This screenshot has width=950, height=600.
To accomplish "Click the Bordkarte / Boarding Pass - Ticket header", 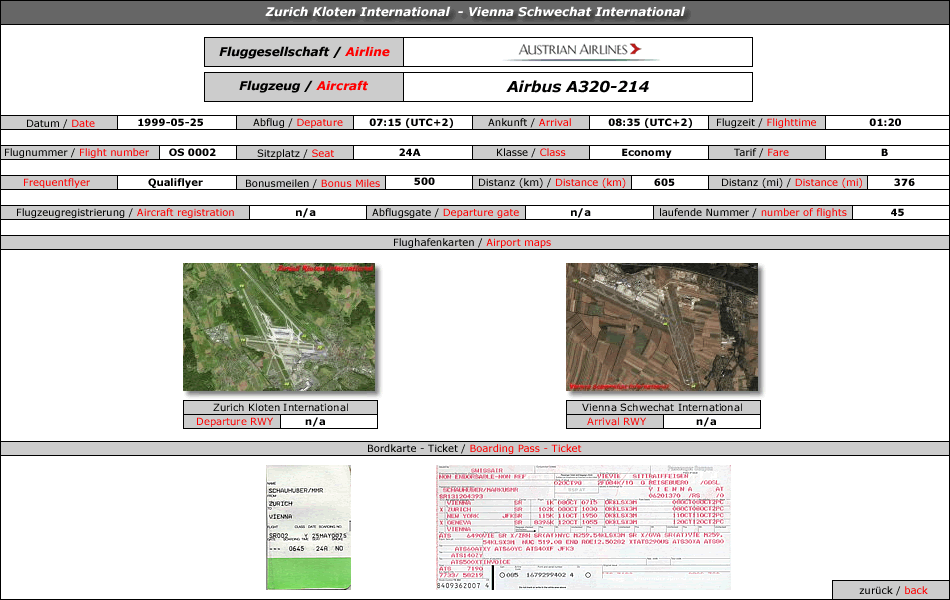I will (474, 448).
